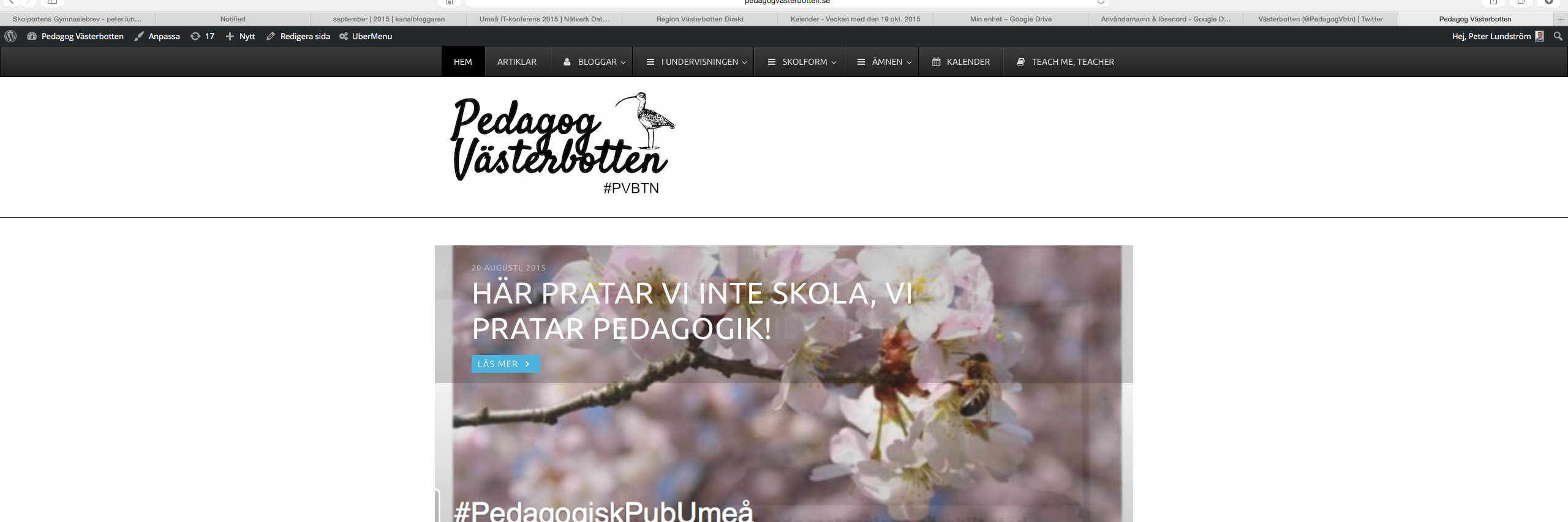Click the Teach Me, Teacher book icon

(x=1021, y=62)
